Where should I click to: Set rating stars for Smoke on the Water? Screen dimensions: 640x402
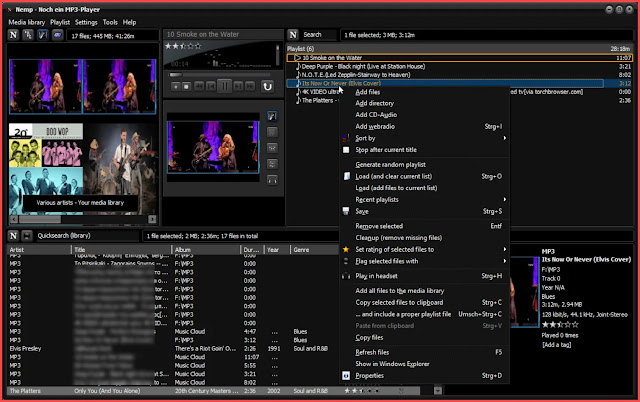[183, 46]
